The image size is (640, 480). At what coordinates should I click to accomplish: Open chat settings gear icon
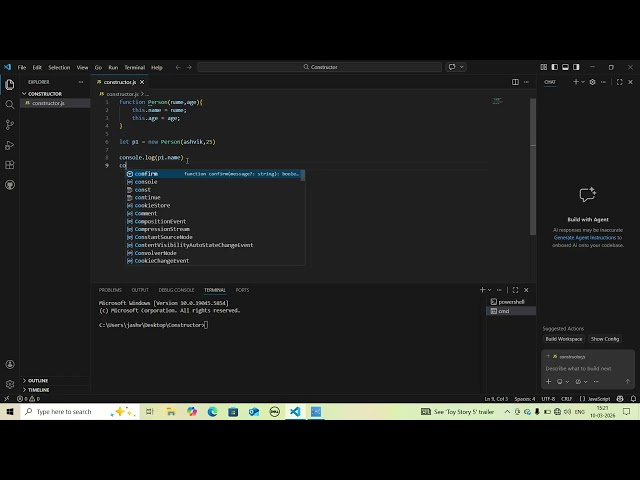pyautogui.click(x=593, y=82)
